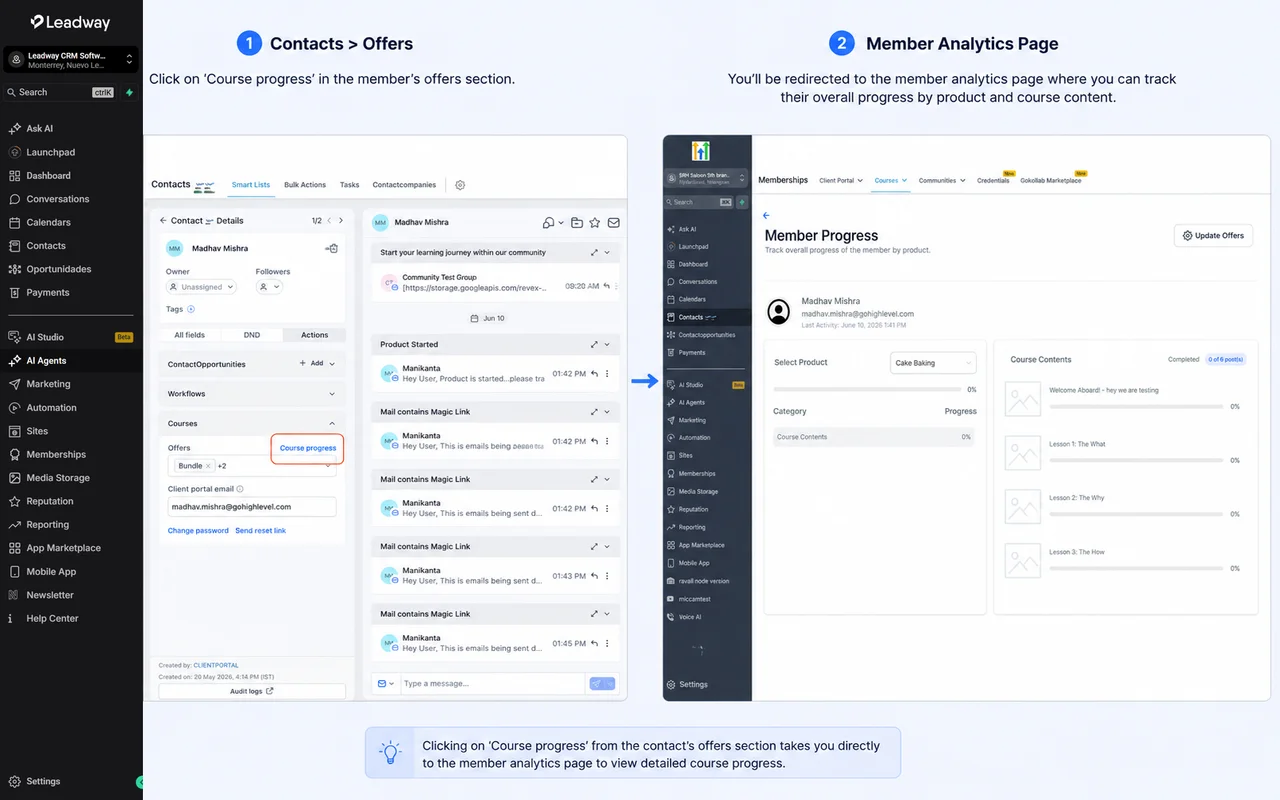Click the Leadway logo
This screenshot has height=800, width=1280.
(70, 22)
